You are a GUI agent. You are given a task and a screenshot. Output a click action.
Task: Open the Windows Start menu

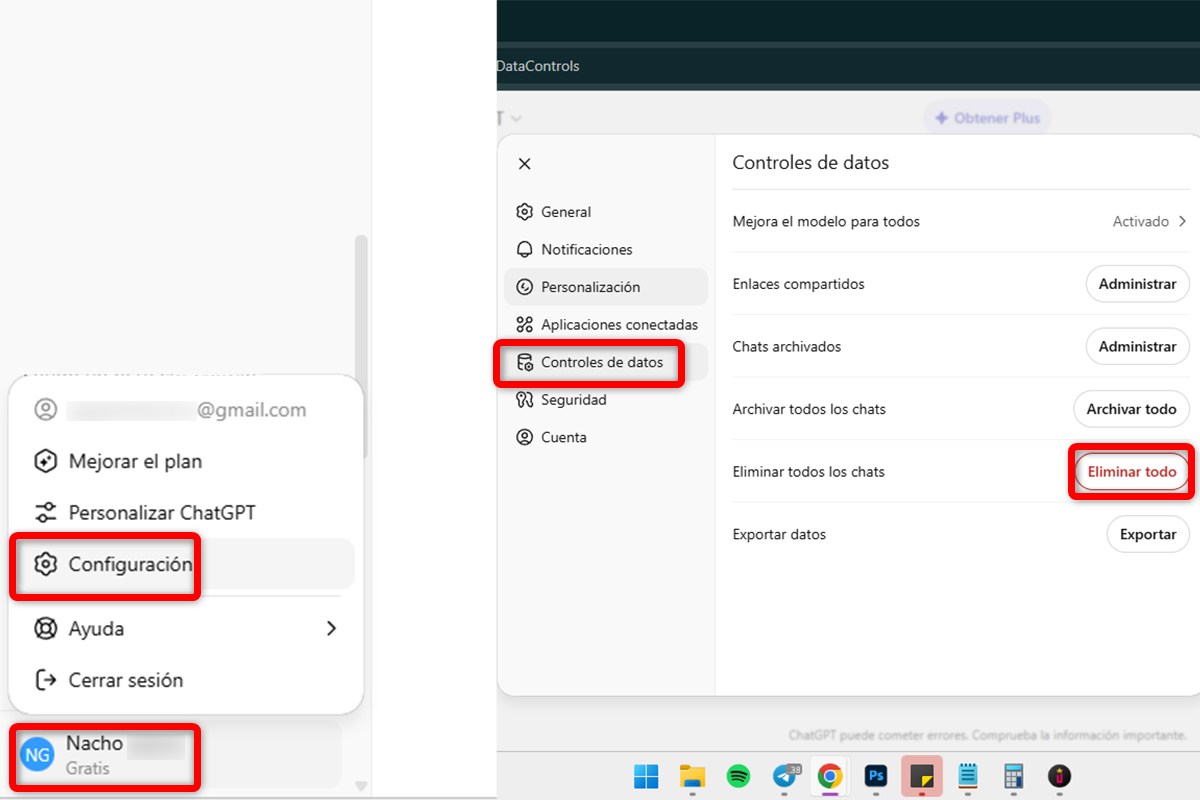[647, 776]
